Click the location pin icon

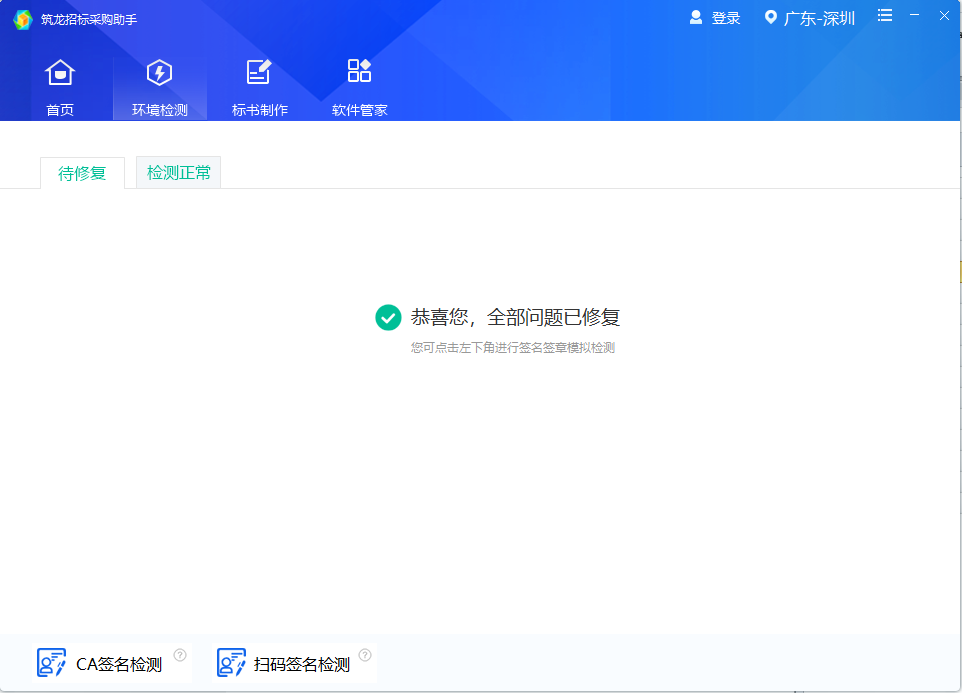(x=770, y=17)
